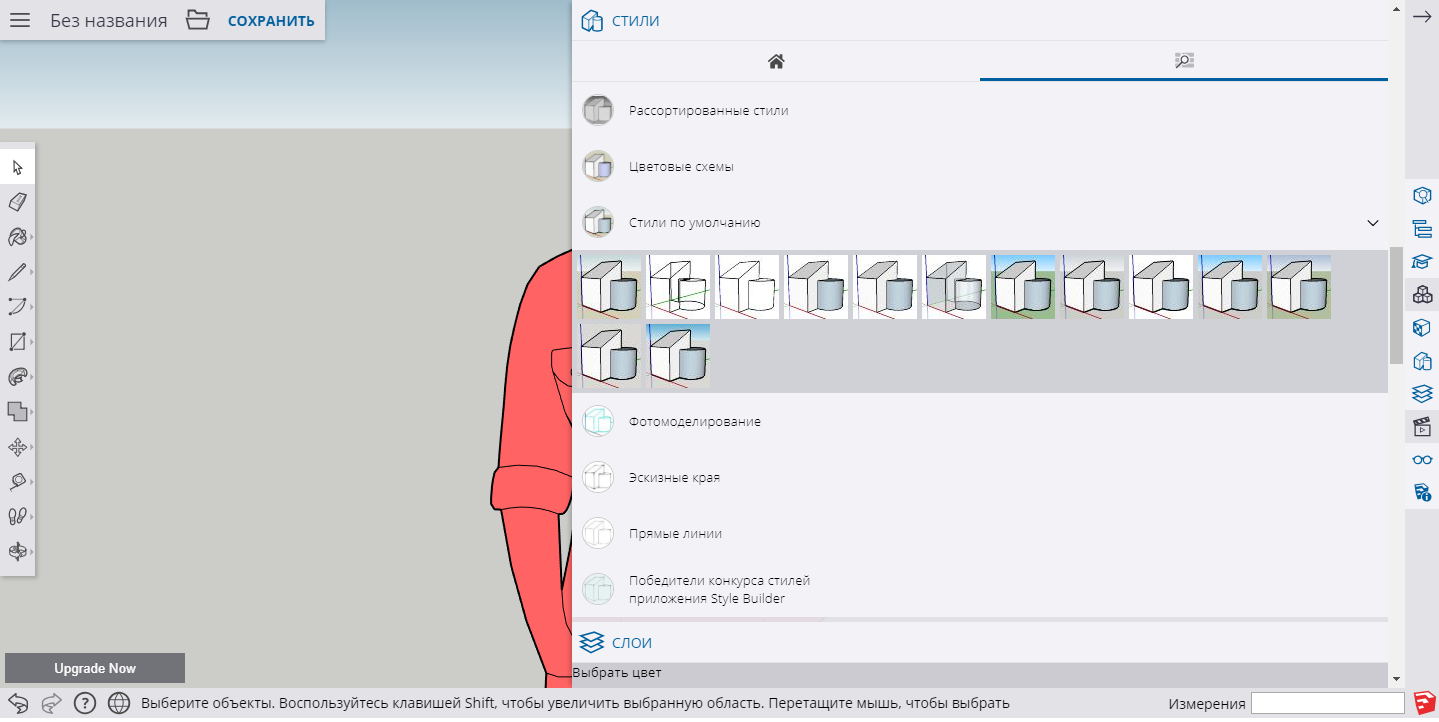Open the Instructor graduation cap panel

pos(1422,261)
